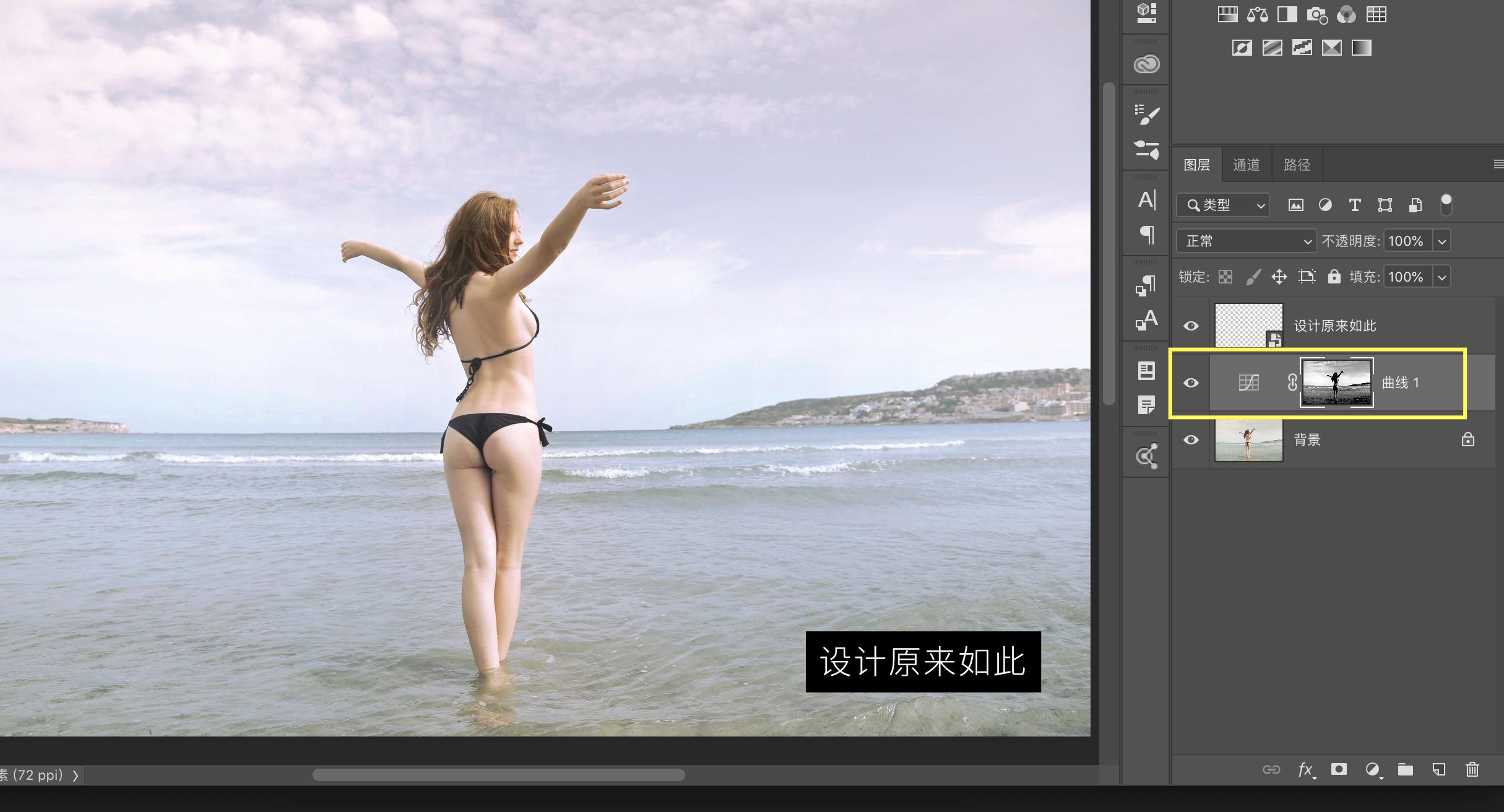The width and height of the screenshot is (1504, 812).
Task: Toggle visibility of 设计原来如此 layer
Action: pos(1191,326)
